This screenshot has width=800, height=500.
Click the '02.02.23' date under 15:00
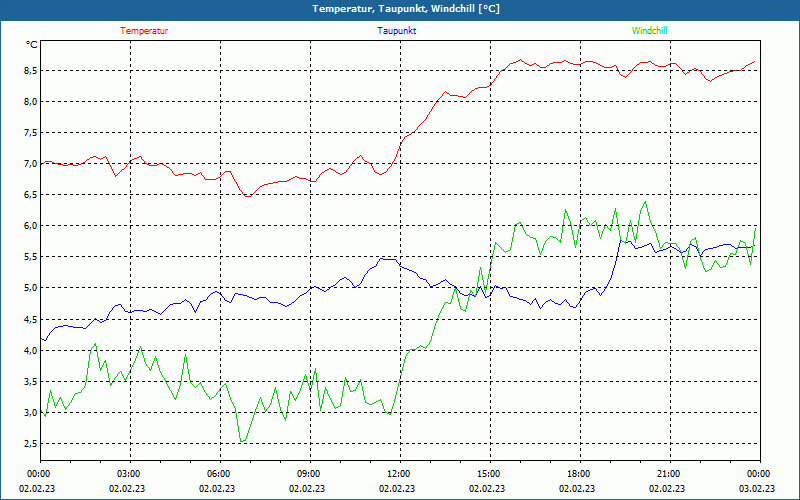coord(487,488)
